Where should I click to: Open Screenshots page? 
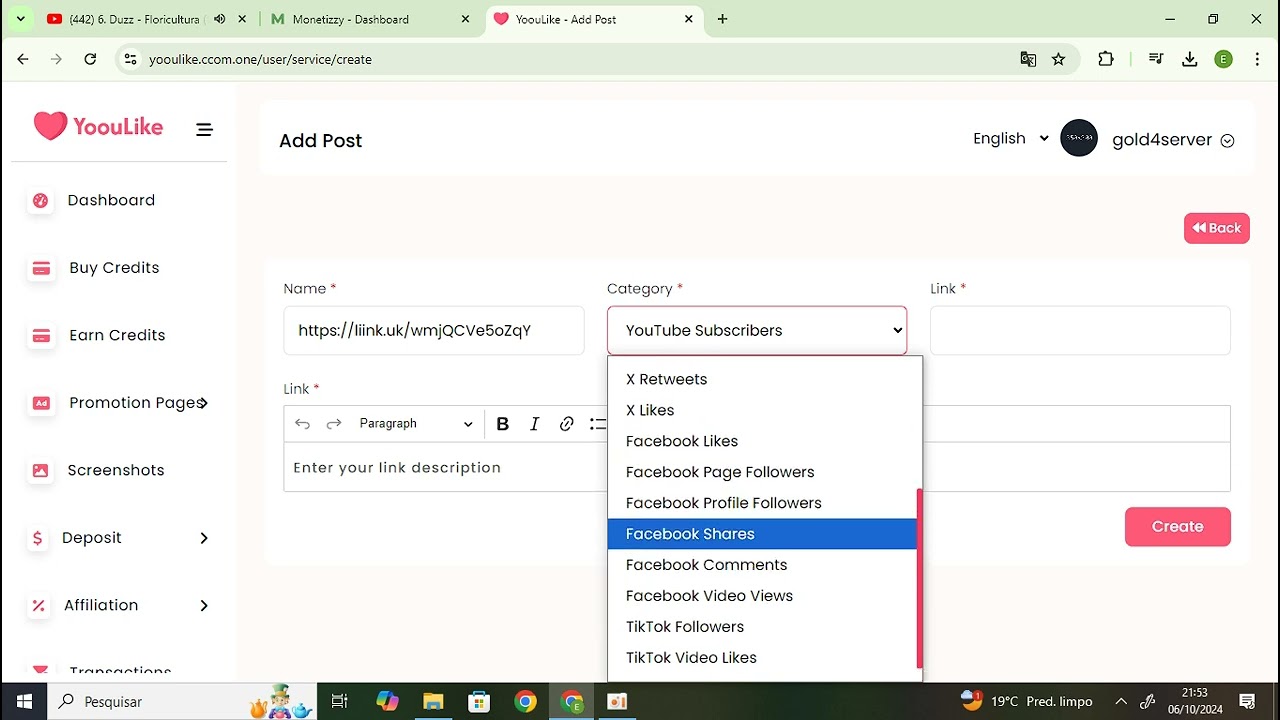click(x=116, y=470)
